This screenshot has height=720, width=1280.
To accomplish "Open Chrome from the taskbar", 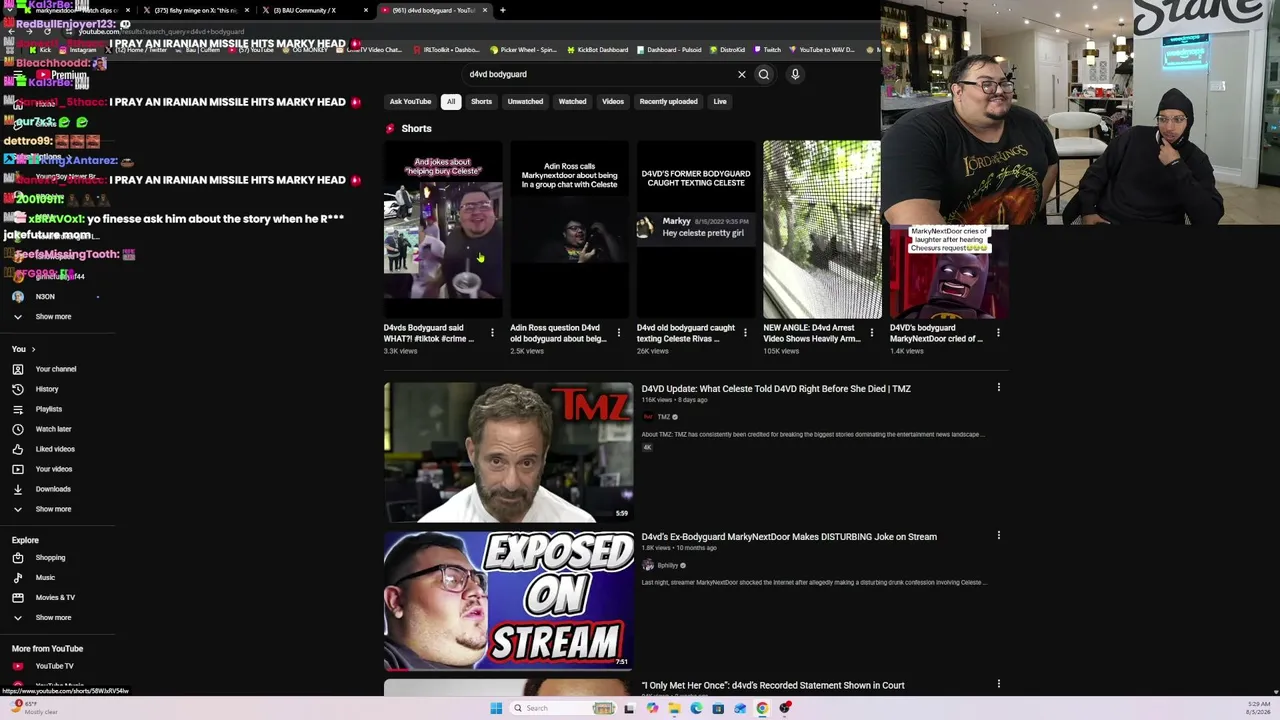I will [762, 708].
